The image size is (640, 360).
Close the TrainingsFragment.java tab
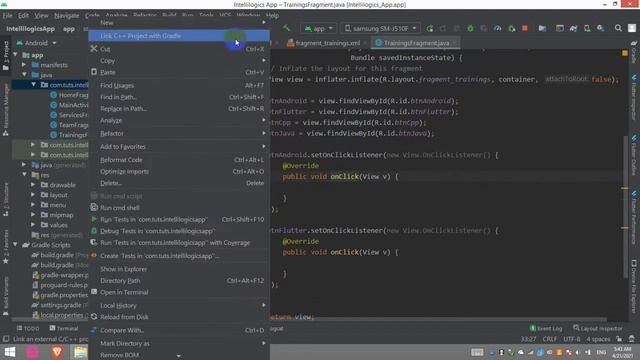tap(455, 43)
